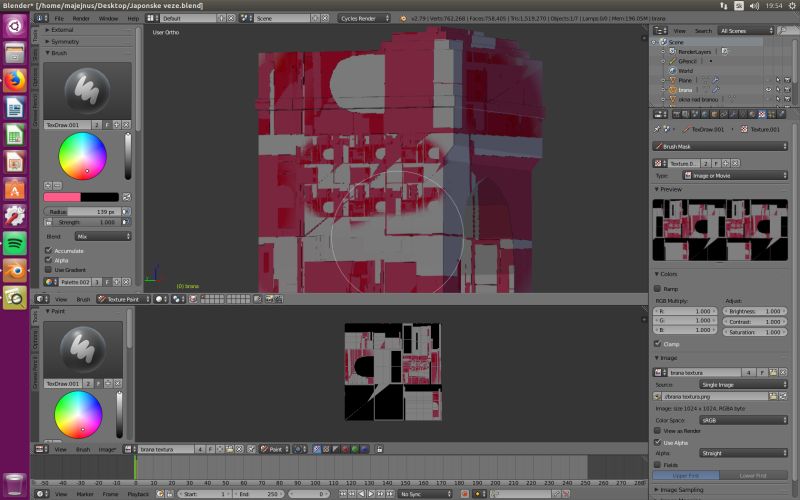Enable the Use Gradient checkbox
Screen dimensions: 800x500
point(48,269)
